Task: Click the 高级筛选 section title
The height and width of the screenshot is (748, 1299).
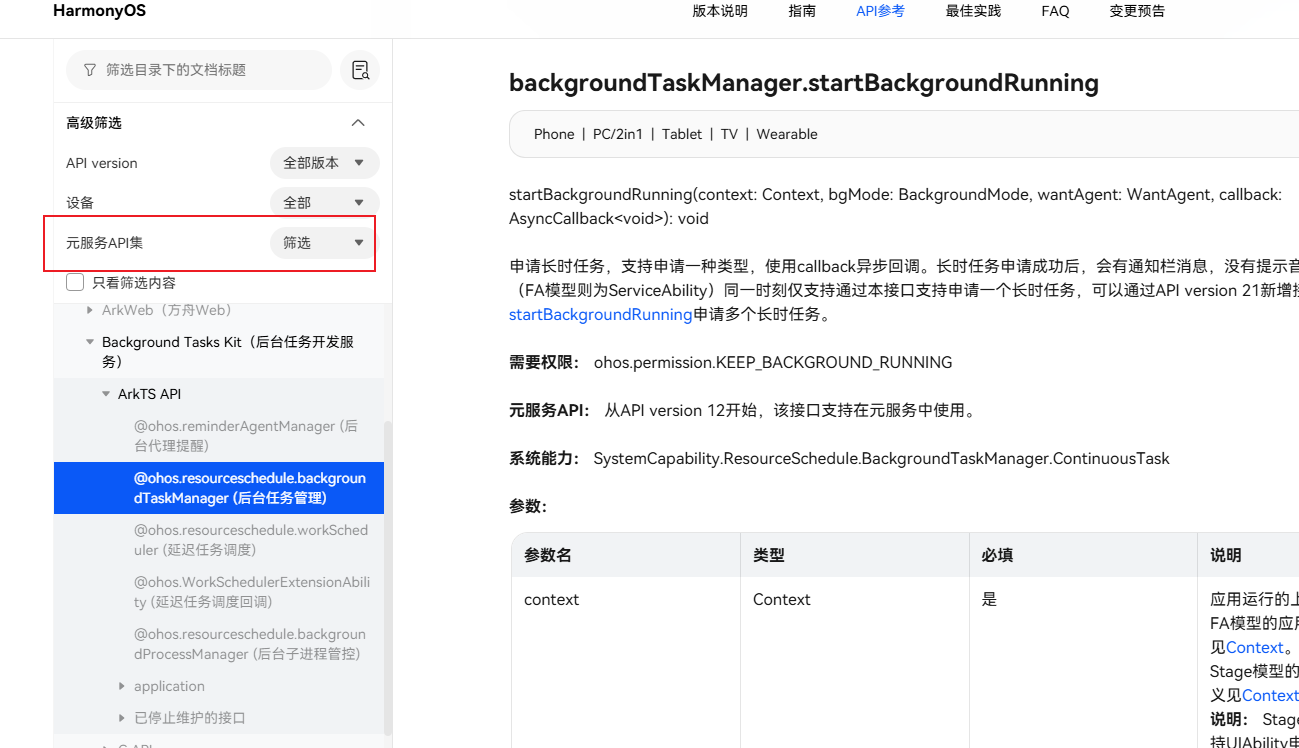Action: [94, 123]
